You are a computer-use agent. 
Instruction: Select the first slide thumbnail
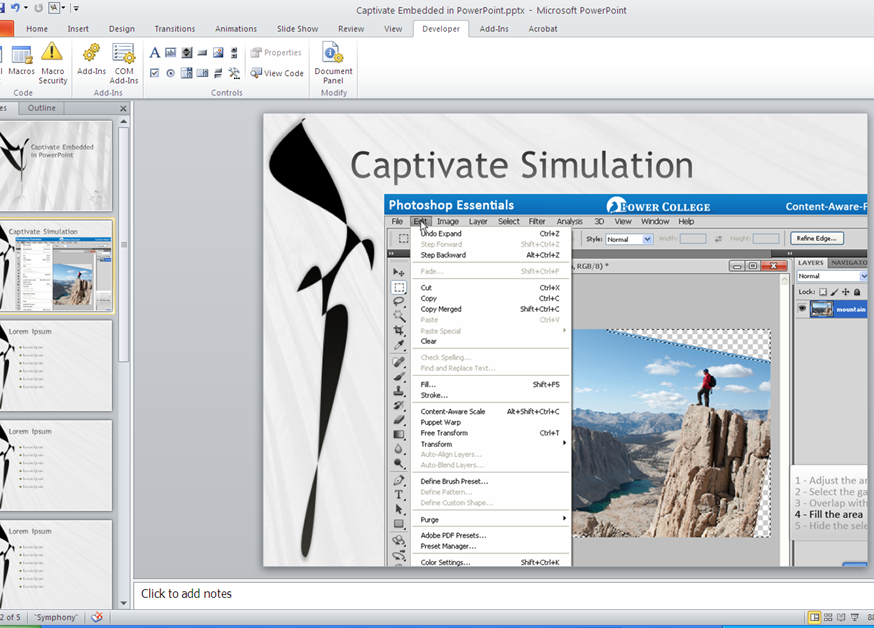pos(58,165)
